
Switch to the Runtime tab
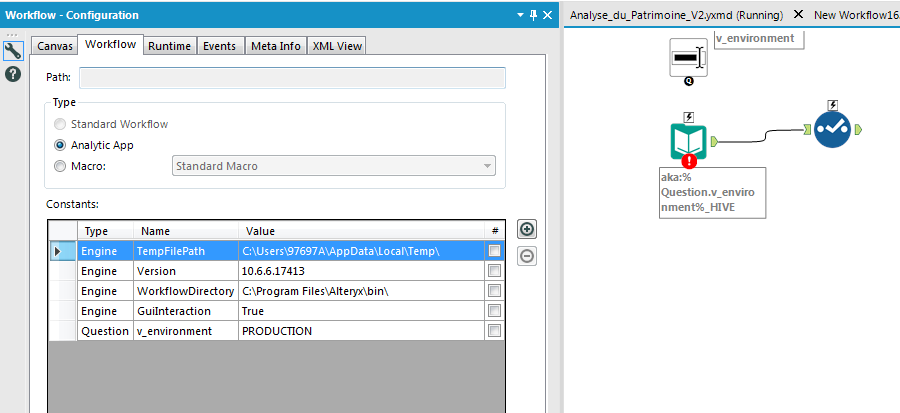169,46
